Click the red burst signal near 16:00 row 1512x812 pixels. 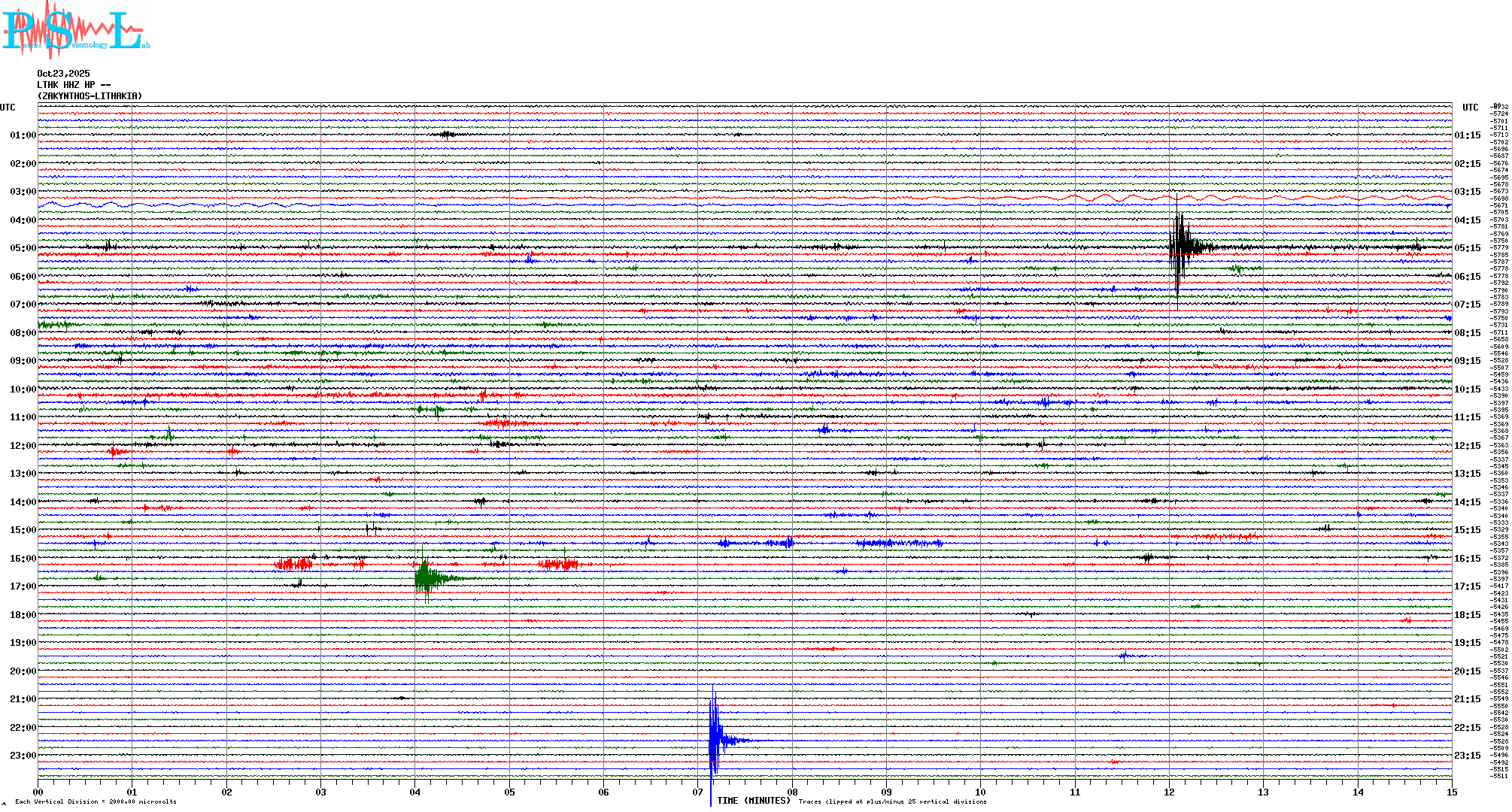click(x=294, y=564)
